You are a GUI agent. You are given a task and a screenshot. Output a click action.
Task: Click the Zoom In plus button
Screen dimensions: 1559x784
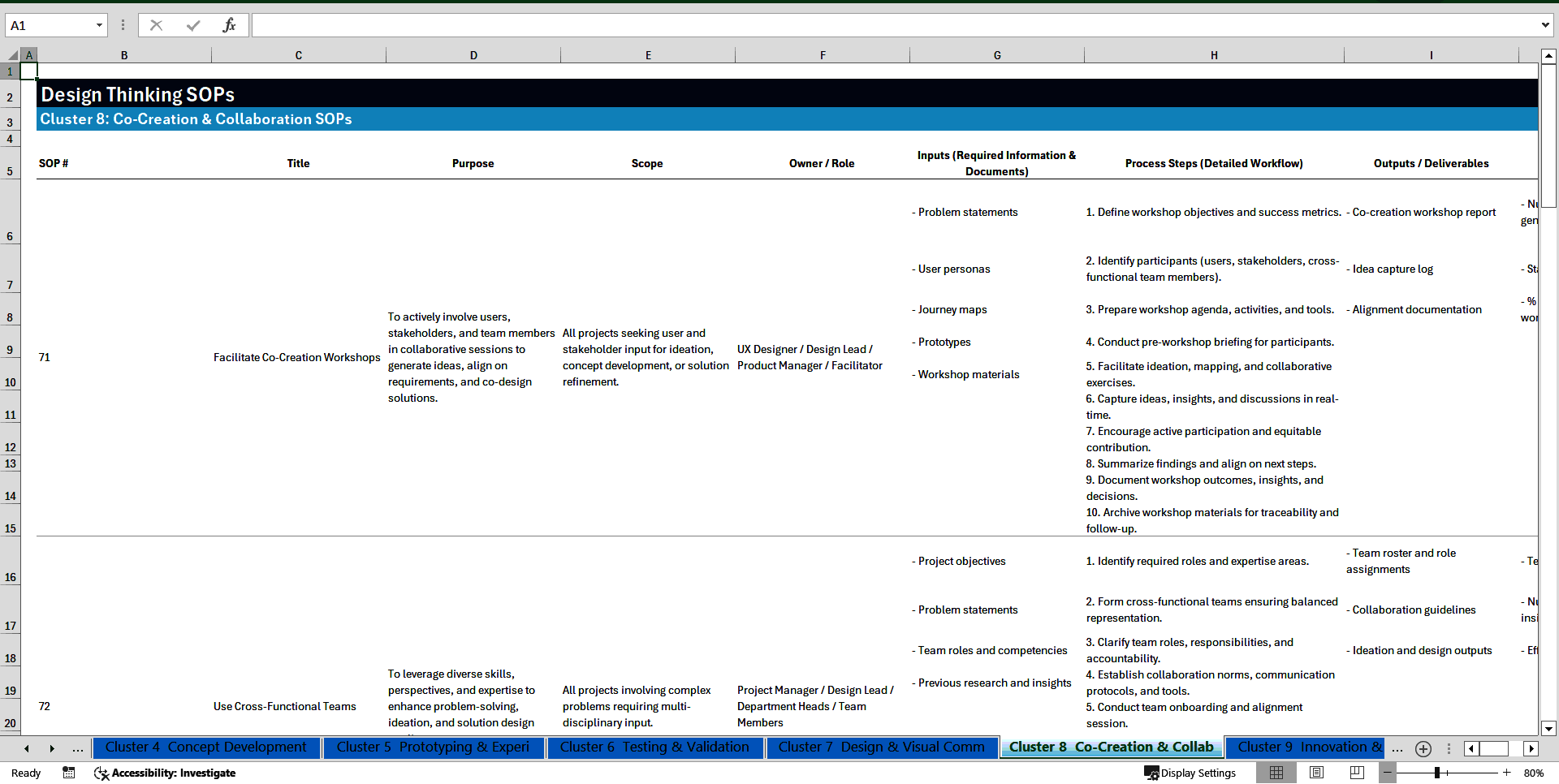pos(1507,773)
